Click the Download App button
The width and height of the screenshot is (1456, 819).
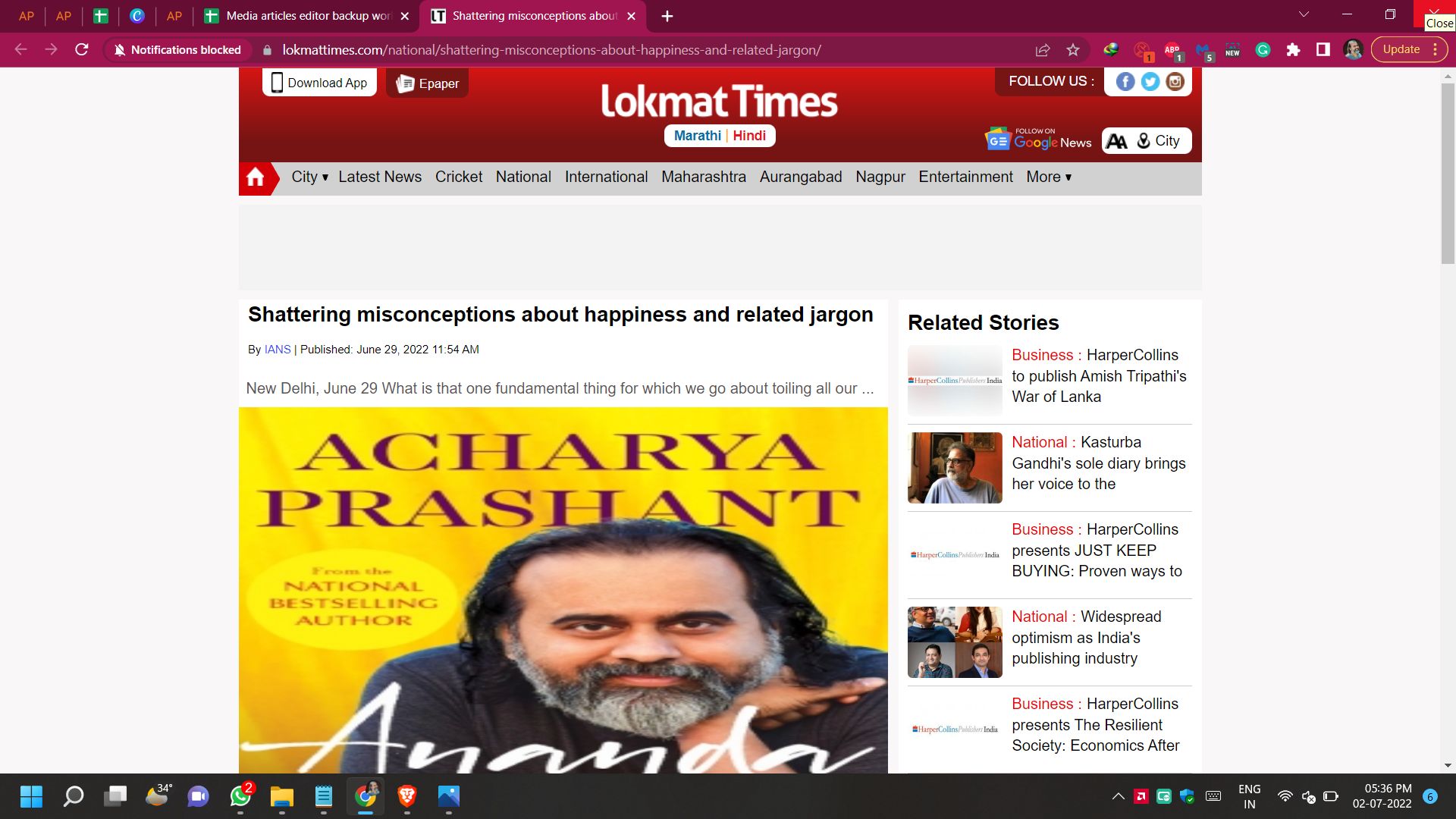319,83
